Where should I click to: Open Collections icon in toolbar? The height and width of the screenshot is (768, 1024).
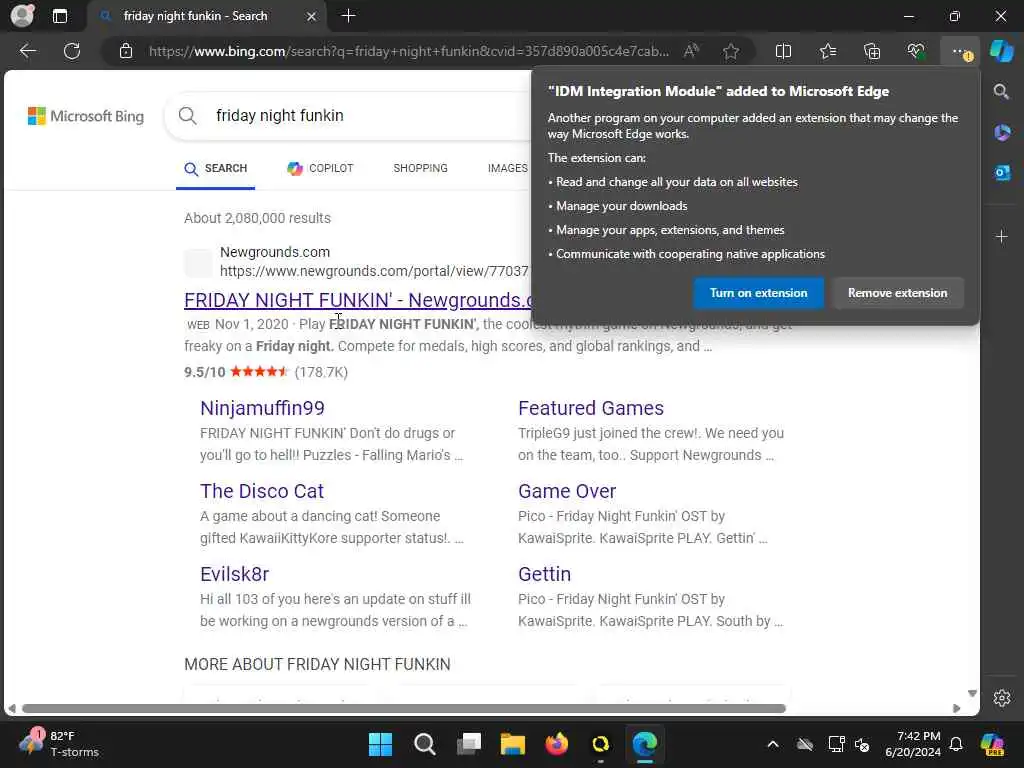[x=872, y=51]
